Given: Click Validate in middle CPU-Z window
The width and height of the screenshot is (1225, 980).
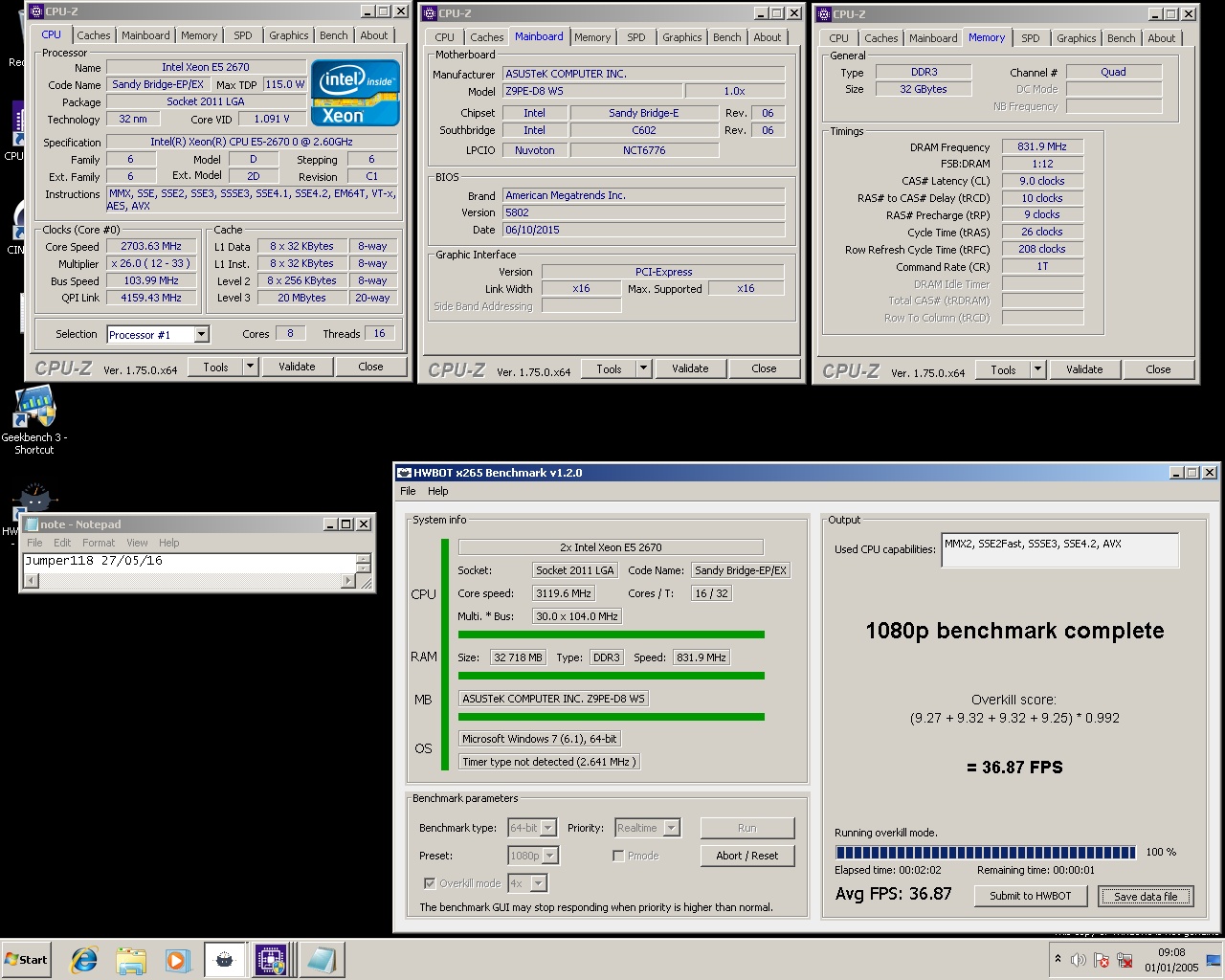Looking at the screenshot, I should pyautogui.click(x=690, y=368).
